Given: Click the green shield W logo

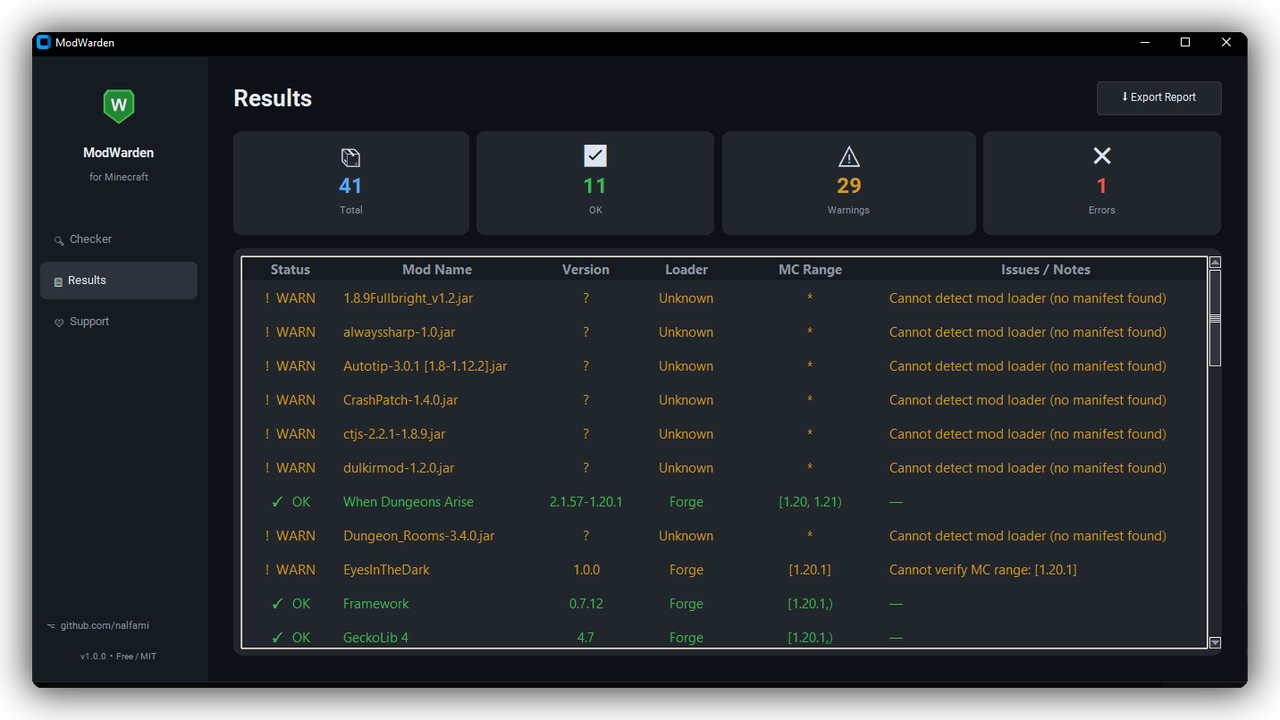Looking at the screenshot, I should tap(119, 105).
